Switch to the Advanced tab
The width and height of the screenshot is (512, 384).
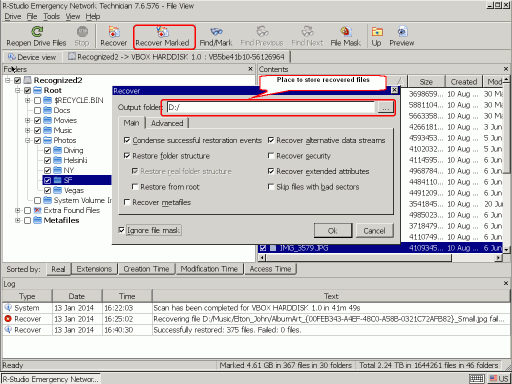tap(167, 123)
